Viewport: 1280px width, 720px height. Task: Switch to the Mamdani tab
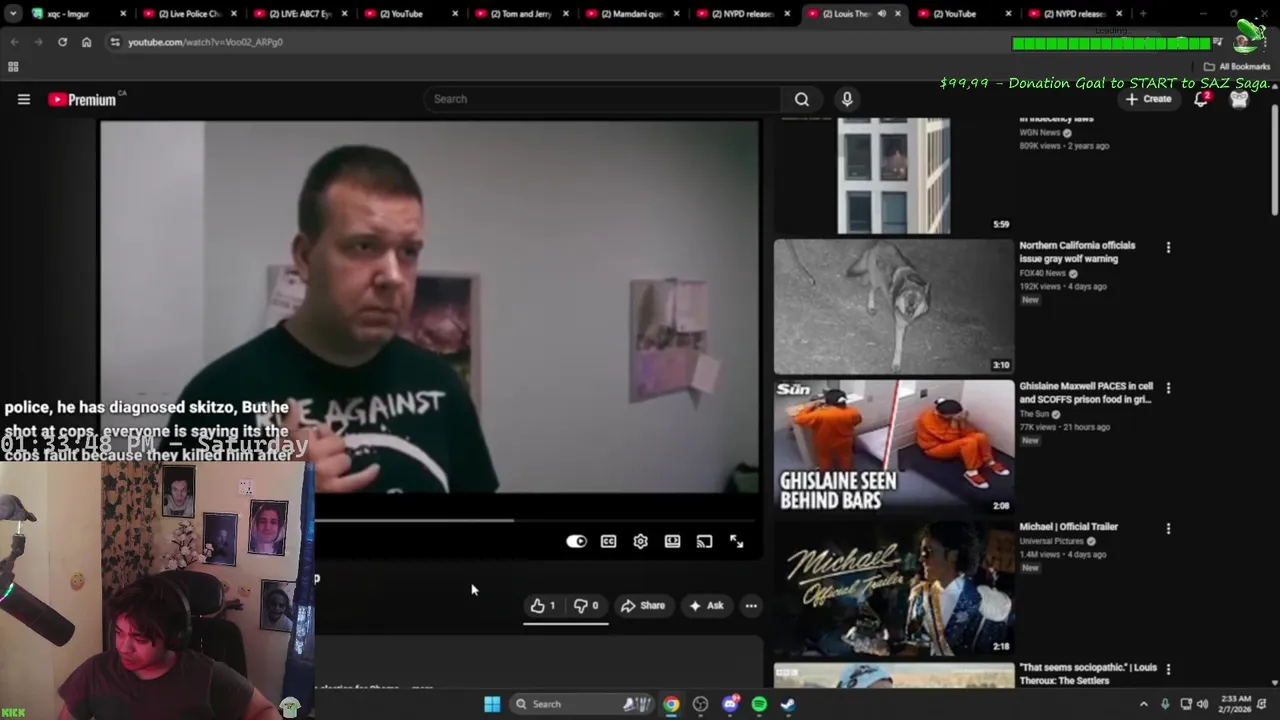click(633, 14)
